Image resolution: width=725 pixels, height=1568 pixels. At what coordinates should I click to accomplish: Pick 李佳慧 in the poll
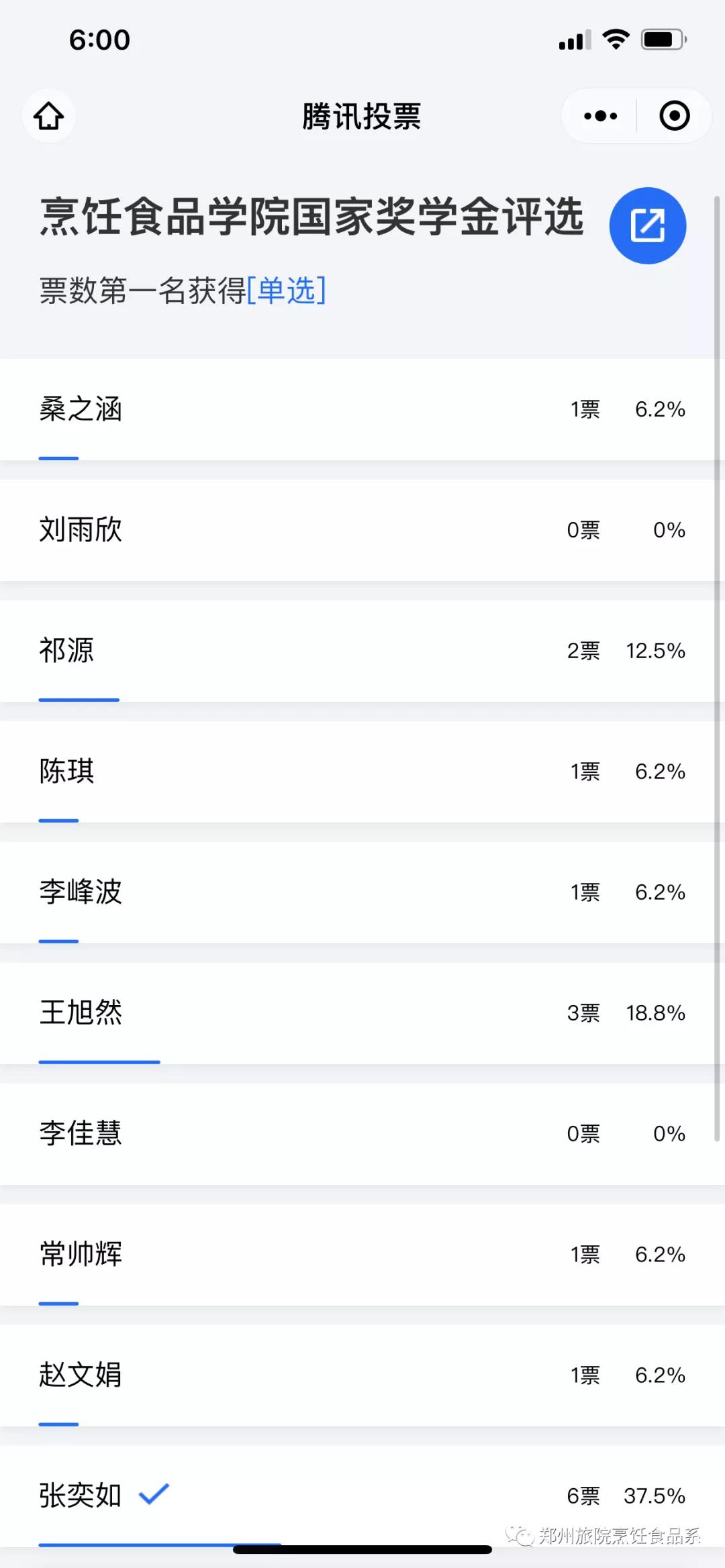pos(81,1134)
